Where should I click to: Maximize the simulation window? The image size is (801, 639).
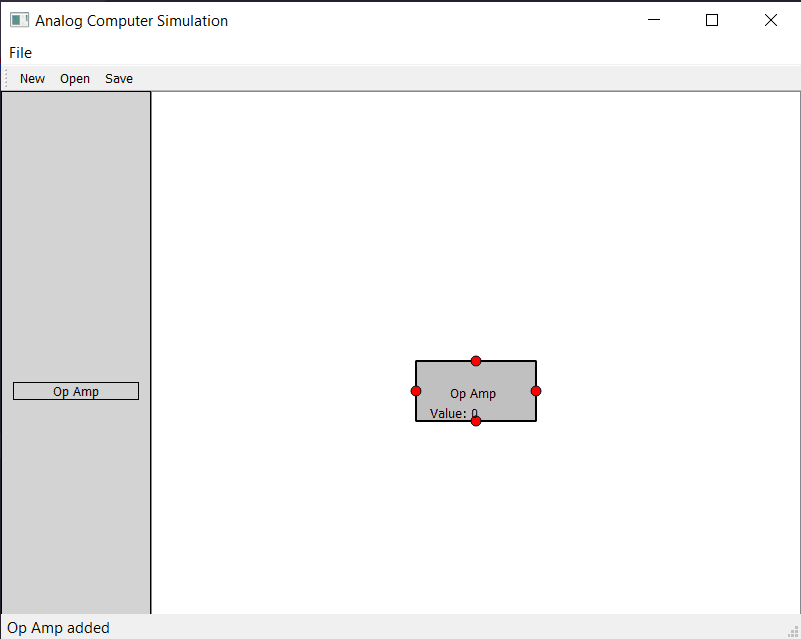click(x=712, y=20)
